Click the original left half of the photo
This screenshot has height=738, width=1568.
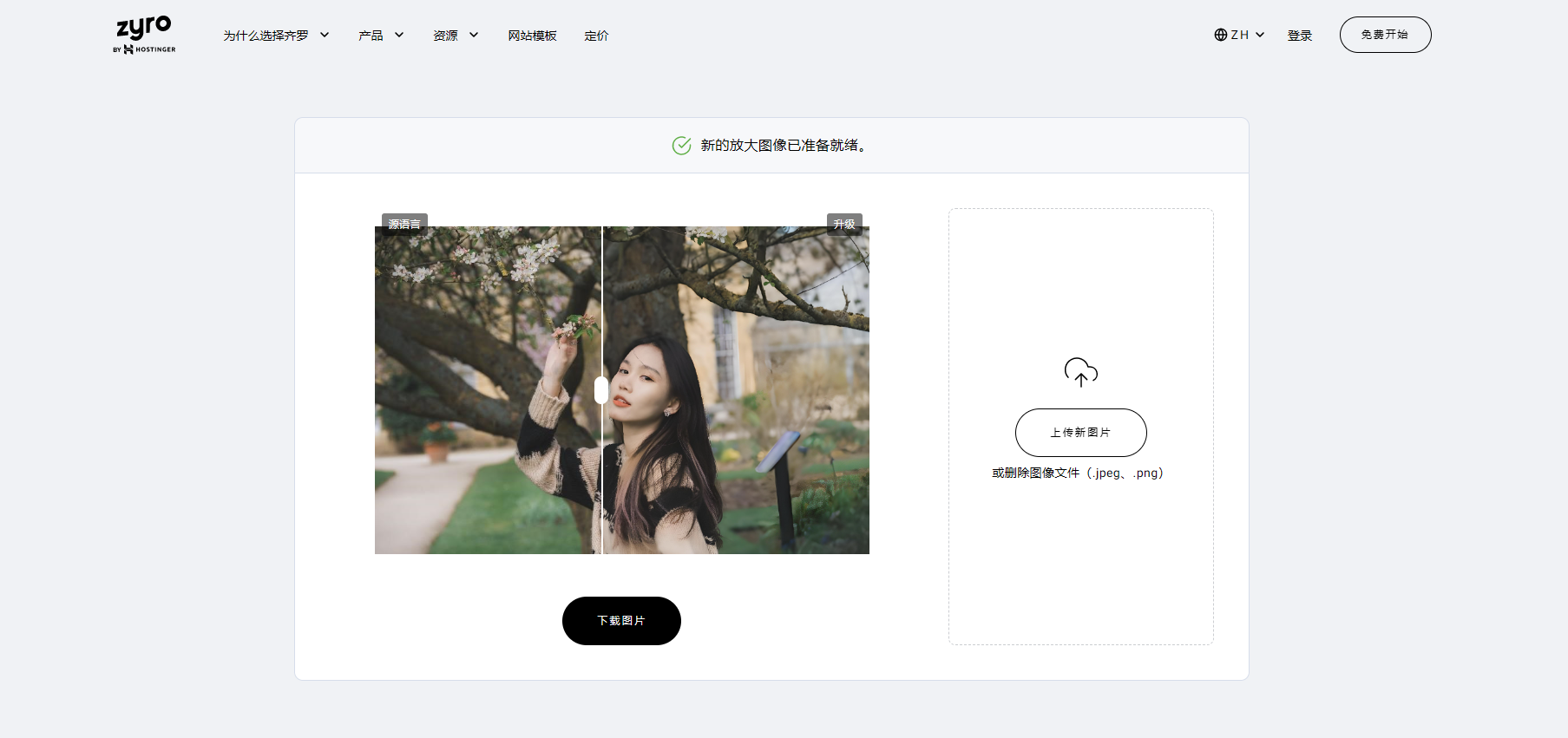(x=488, y=390)
